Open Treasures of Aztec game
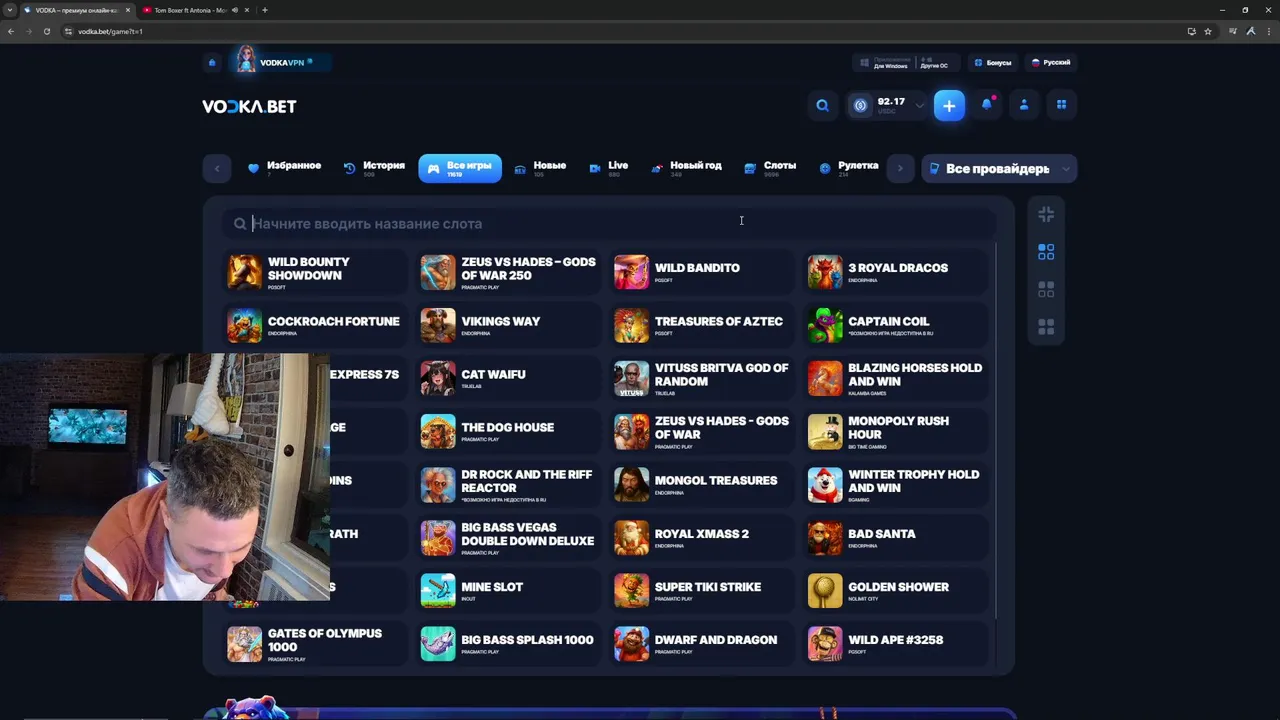This screenshot has height=720, width=1280. [701, 325]
